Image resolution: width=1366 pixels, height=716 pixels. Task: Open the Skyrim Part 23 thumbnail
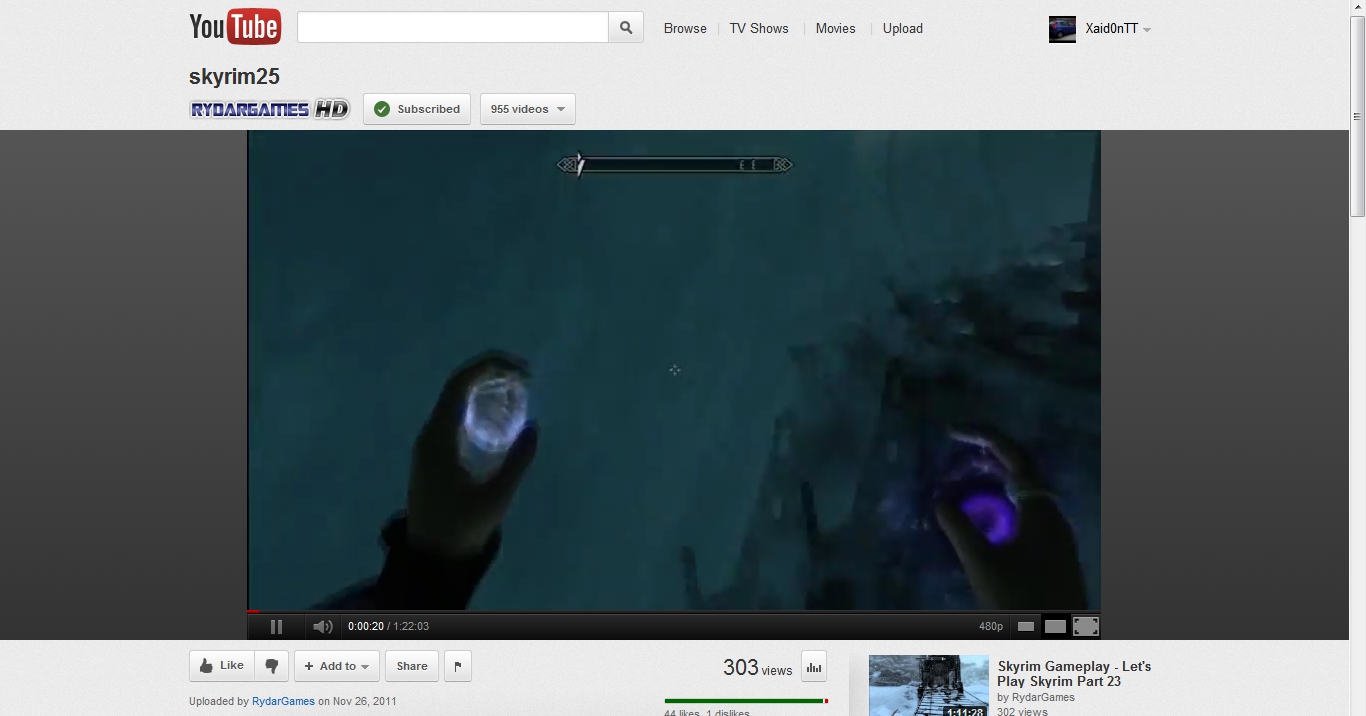point(929,686)
